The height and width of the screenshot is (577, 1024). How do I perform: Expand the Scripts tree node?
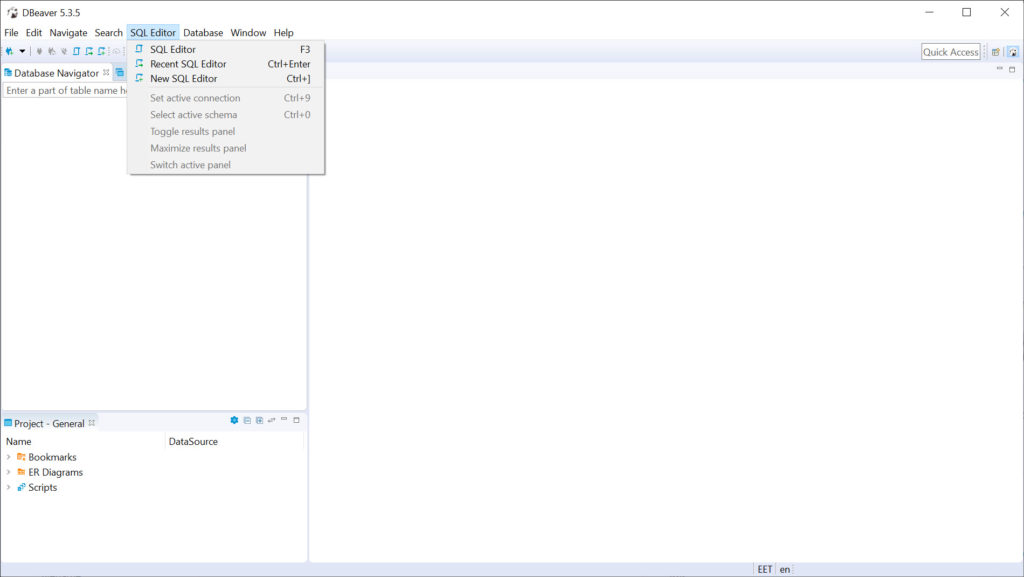coord(9,488)
